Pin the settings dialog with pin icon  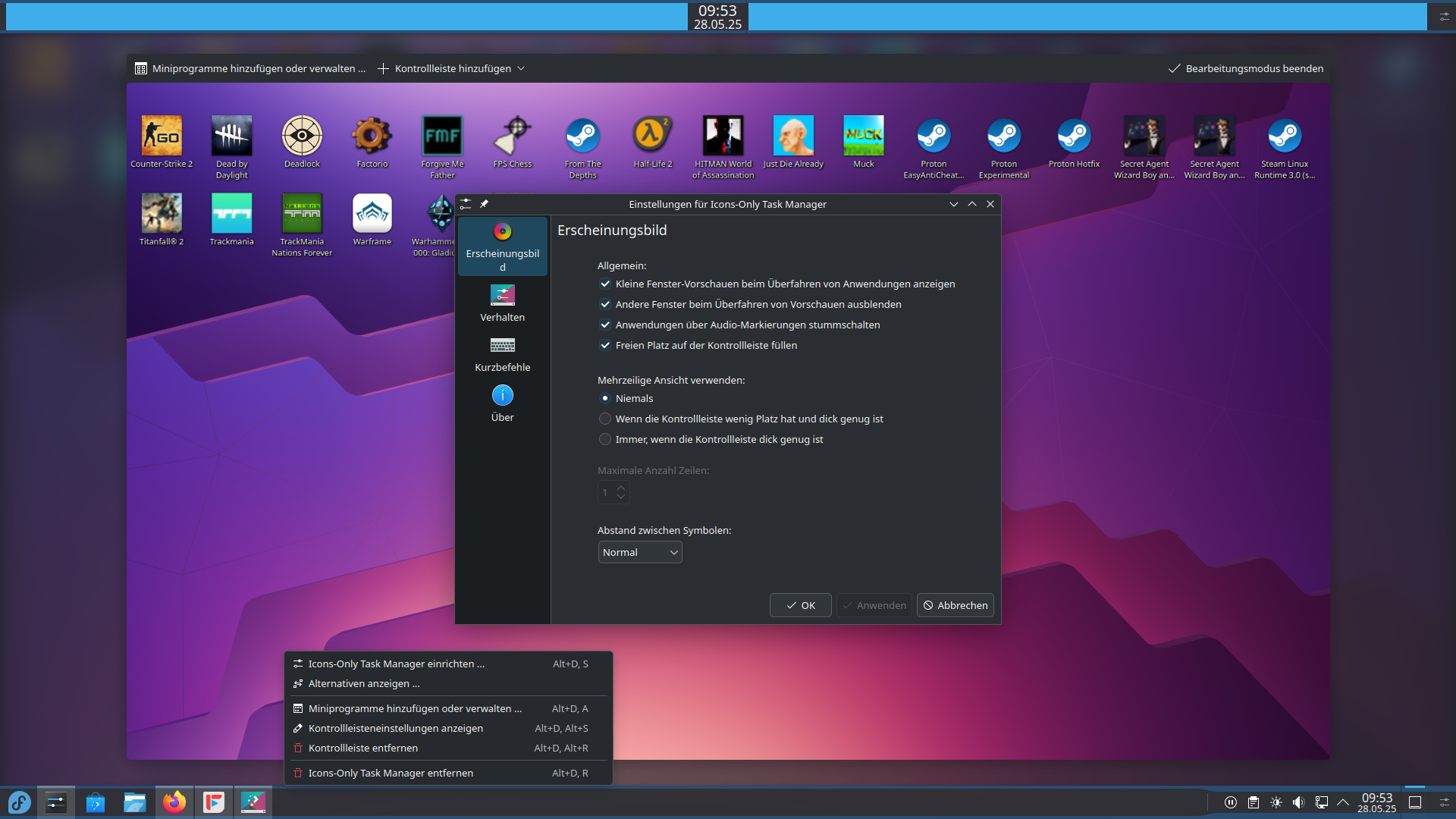[484, 204]
